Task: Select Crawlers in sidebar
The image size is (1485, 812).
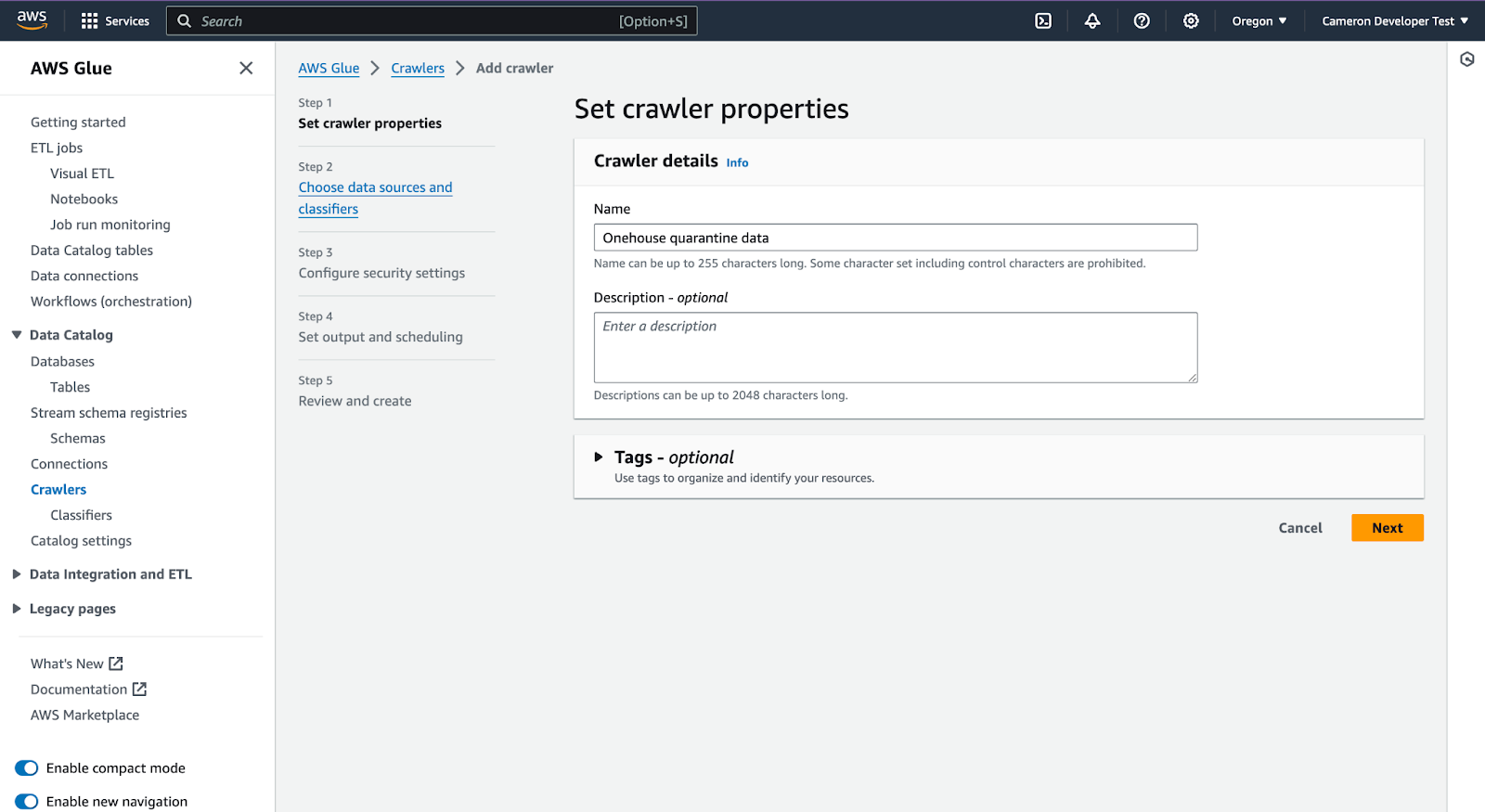Action: pyautogui.click(x=58, y=490)
